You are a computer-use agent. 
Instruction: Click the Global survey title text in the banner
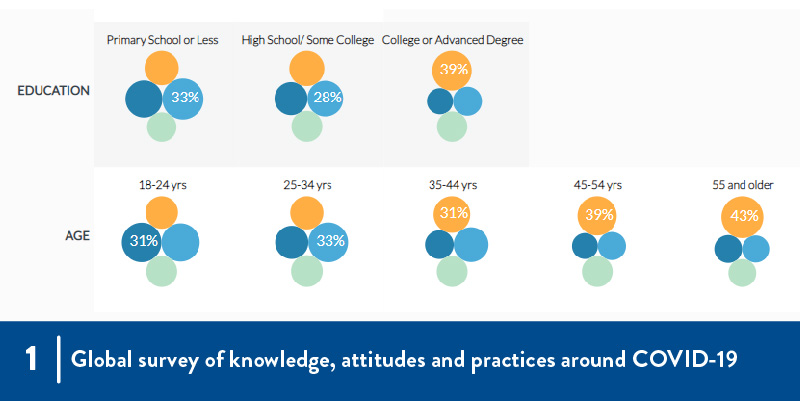[404, 360]
